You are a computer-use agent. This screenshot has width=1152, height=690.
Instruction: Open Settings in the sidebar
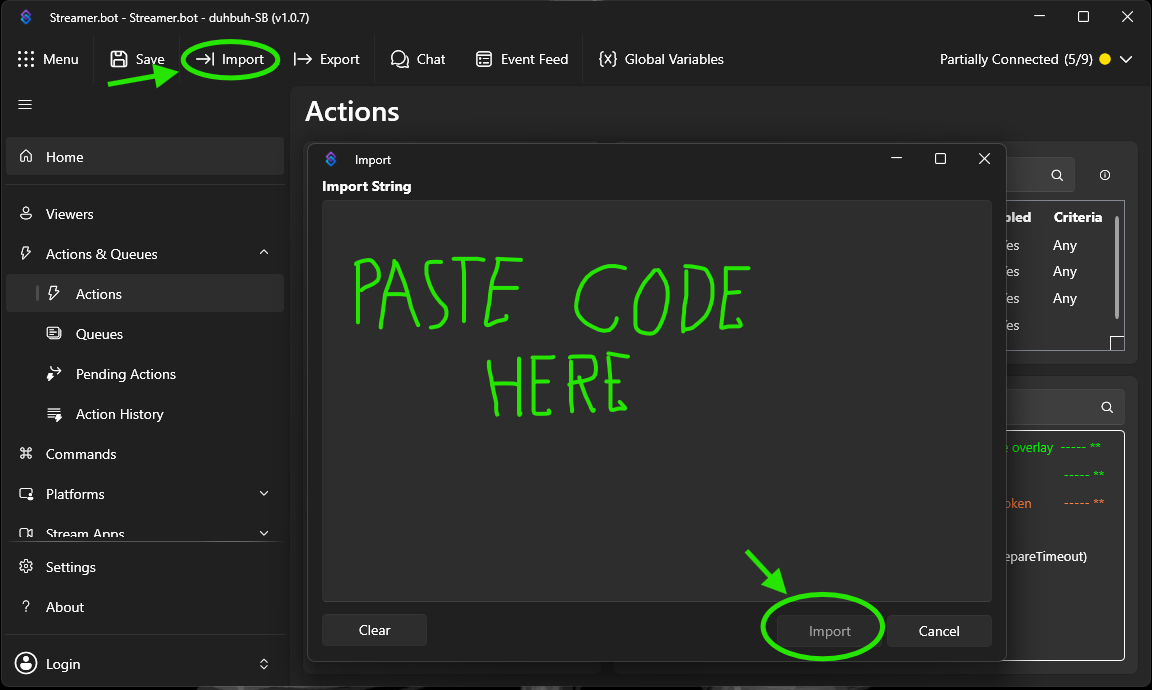pos(145,567)
